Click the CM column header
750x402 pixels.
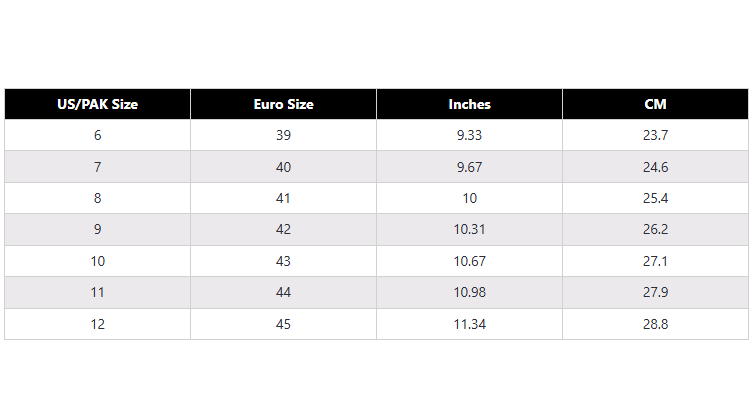click(x=655, y=104)
